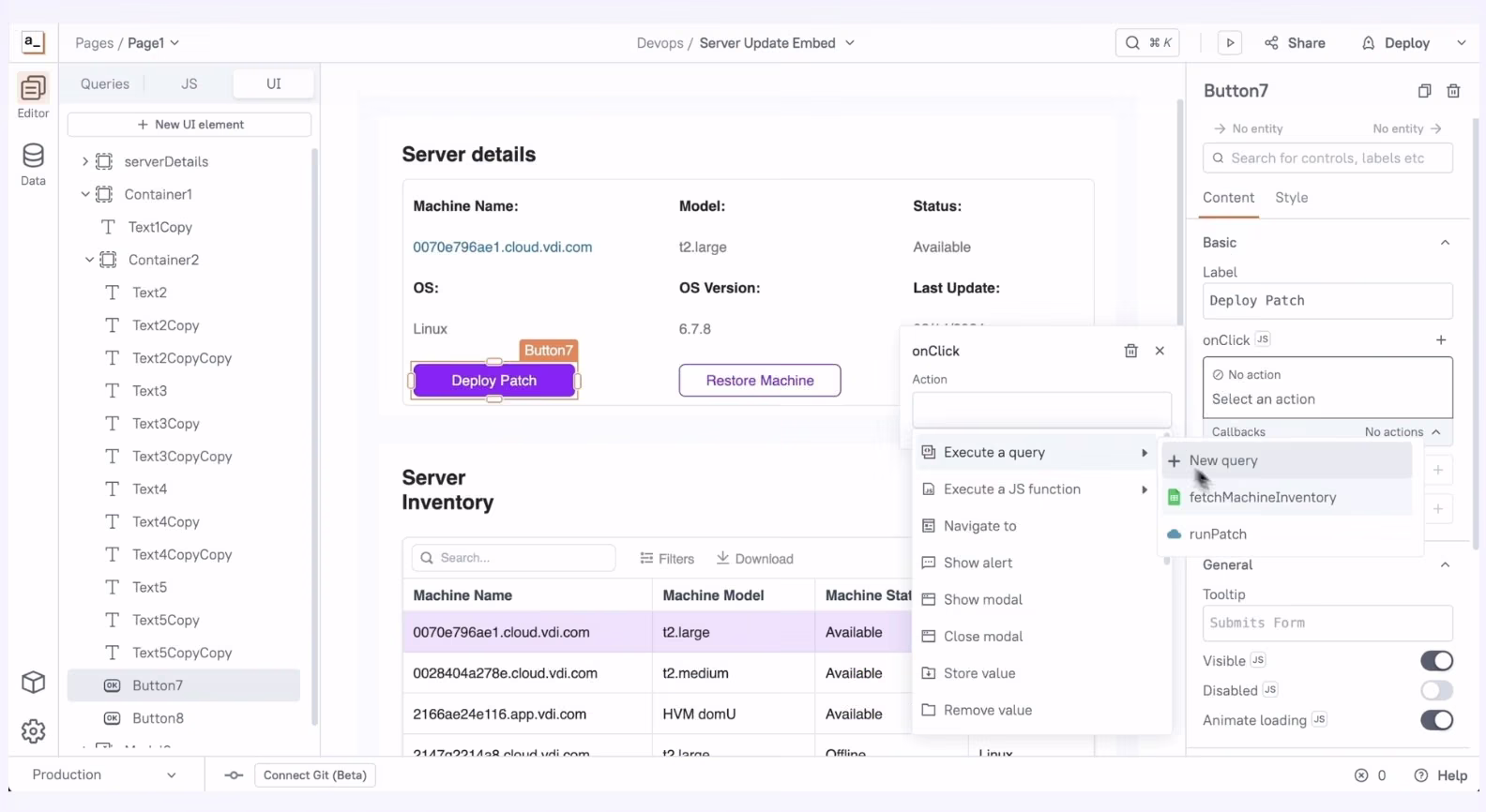Image resolution: width=1486 pixels, height=812 pixels.
Task: Delete Button7 with the trash icon
Action: click(x=1453, y=91)
